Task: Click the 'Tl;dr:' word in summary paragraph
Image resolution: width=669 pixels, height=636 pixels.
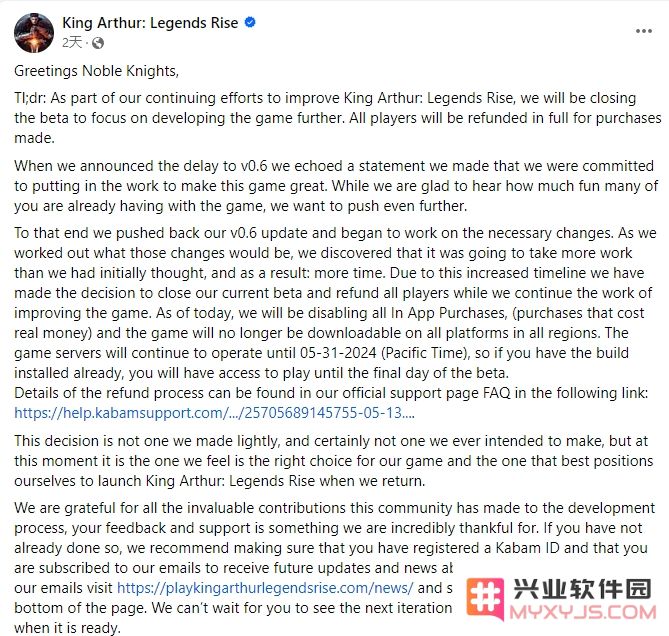Action: click(30, 98)
